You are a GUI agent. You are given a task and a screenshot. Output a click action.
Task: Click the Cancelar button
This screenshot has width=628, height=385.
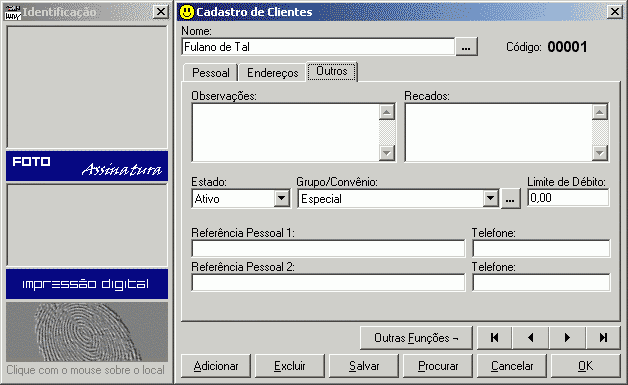pyautogui.click(x=512, y=366)
